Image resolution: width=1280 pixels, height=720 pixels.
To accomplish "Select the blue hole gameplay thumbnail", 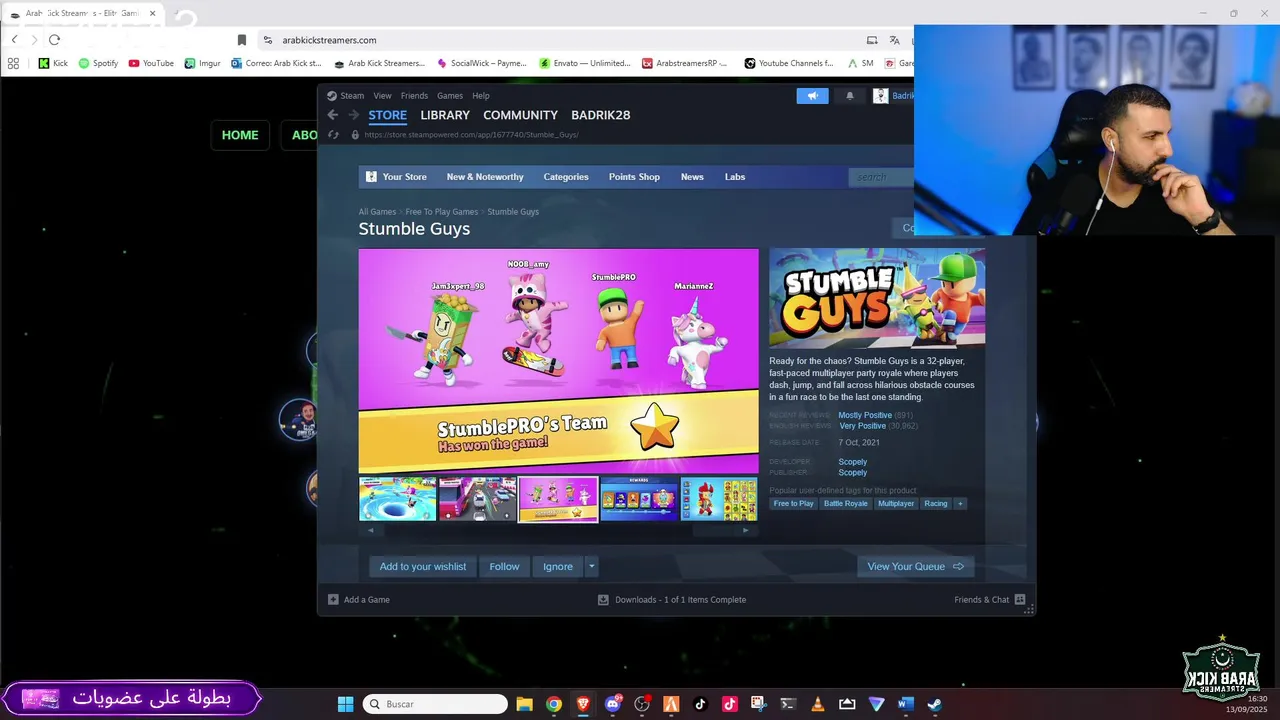I will (398, 499).
